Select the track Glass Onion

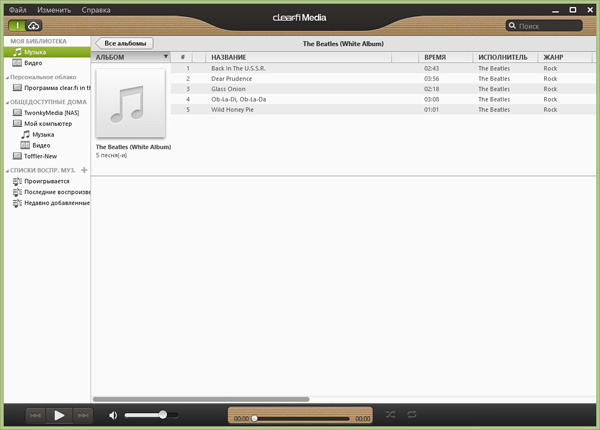click(x=227, y=88)
